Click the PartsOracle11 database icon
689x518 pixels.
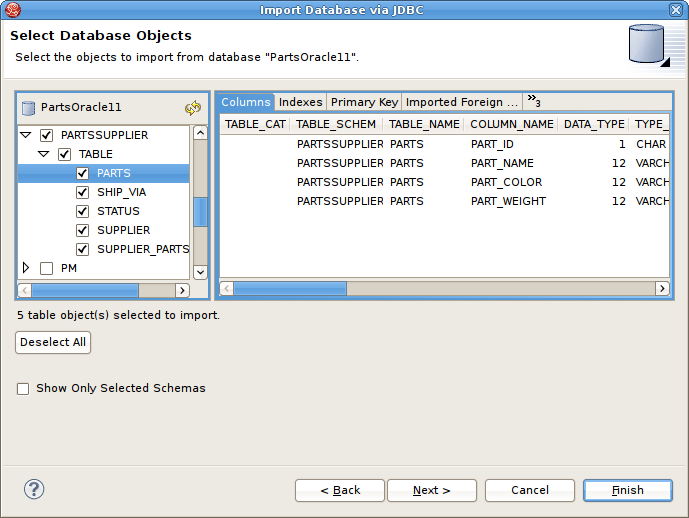(x=28, y=108)
